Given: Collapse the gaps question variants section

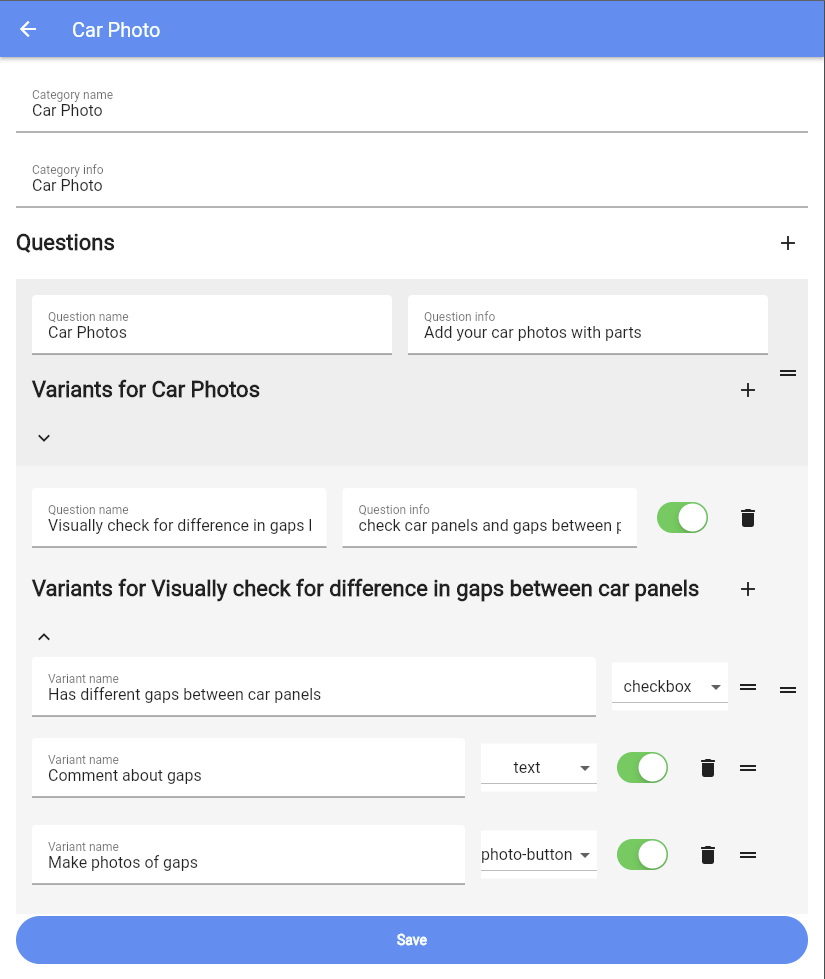Looking at the screenshot, I should pyautogui.click(x=43, y=636).
